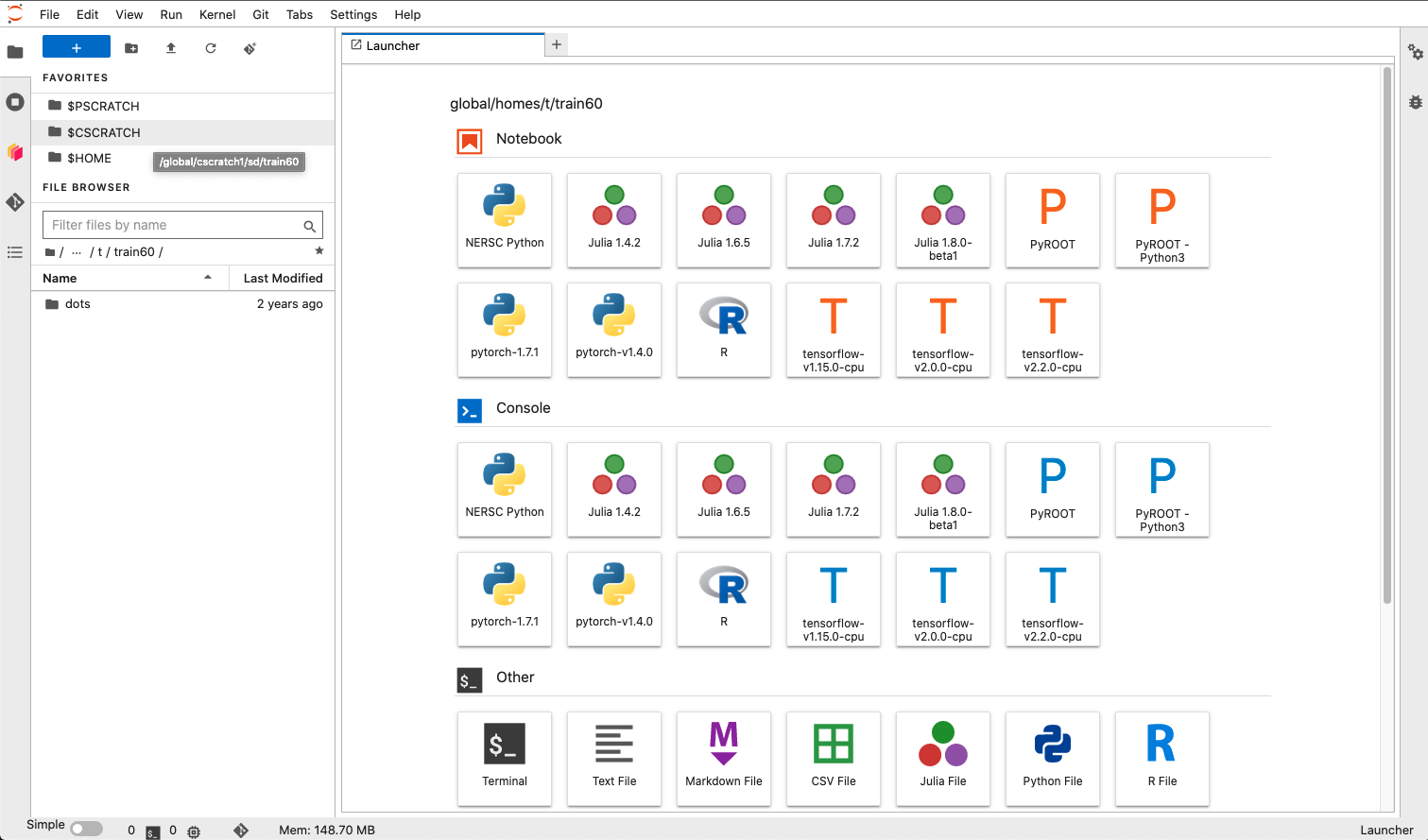This screenshot has width=1428, height=840.
Task: Go to train60 breadcrumb
Action: tap(134, 252)
